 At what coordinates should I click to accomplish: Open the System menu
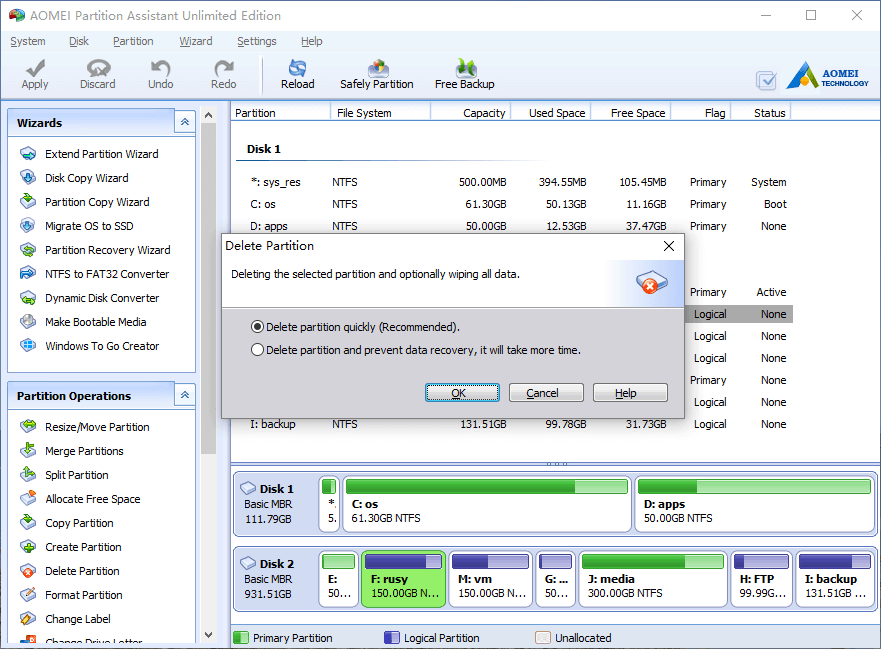[28, 41]
